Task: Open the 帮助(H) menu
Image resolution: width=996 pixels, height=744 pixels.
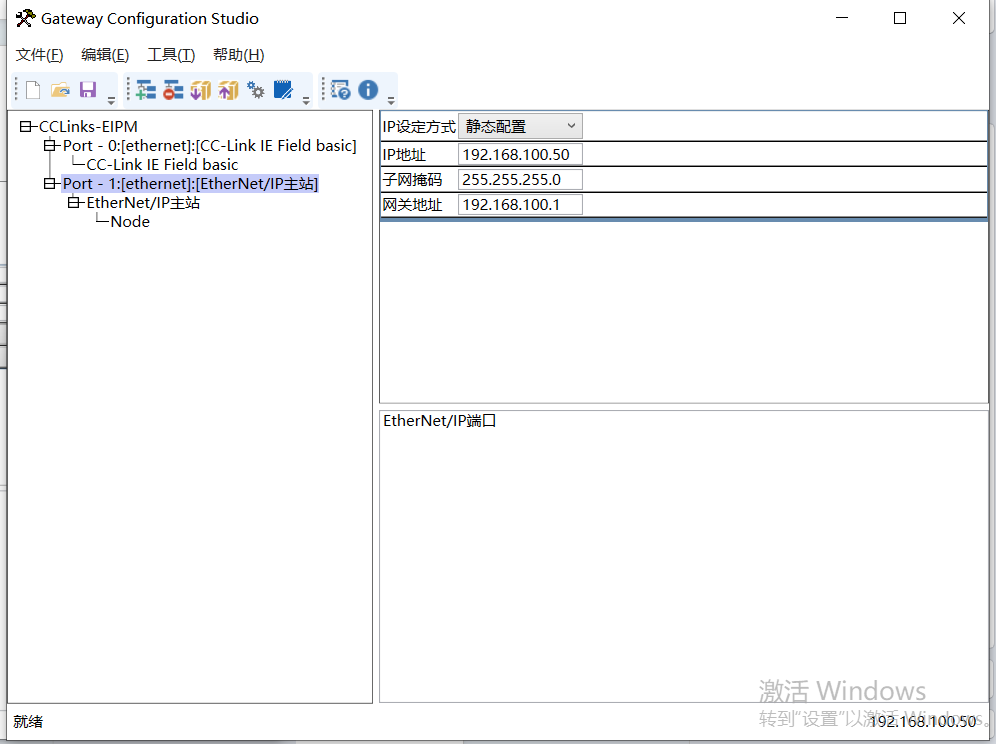Action: 238,55
